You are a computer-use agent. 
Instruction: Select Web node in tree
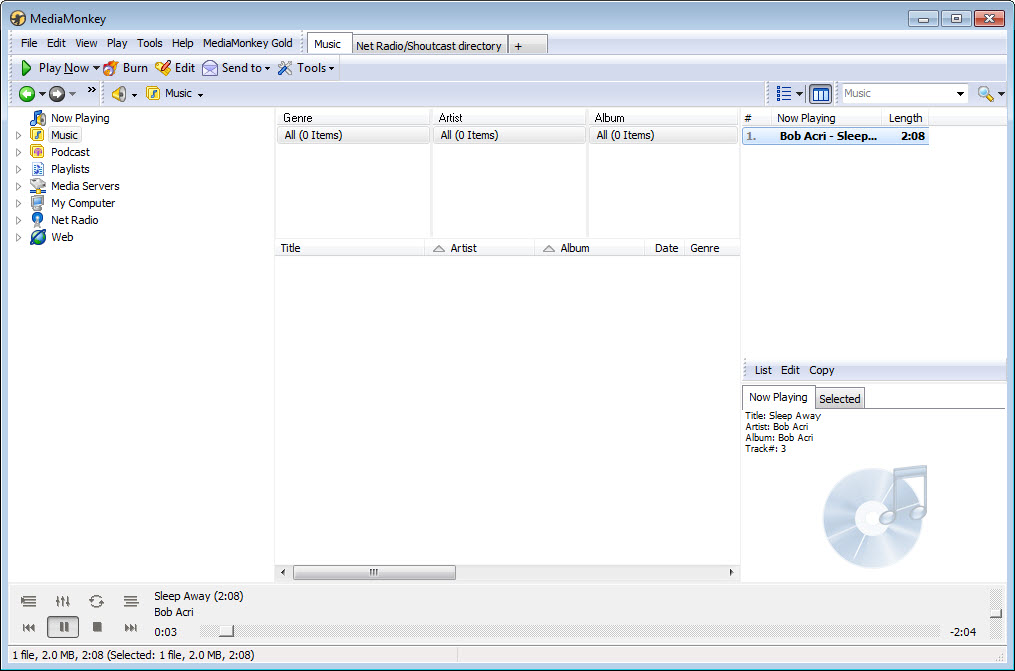[62, 237]
